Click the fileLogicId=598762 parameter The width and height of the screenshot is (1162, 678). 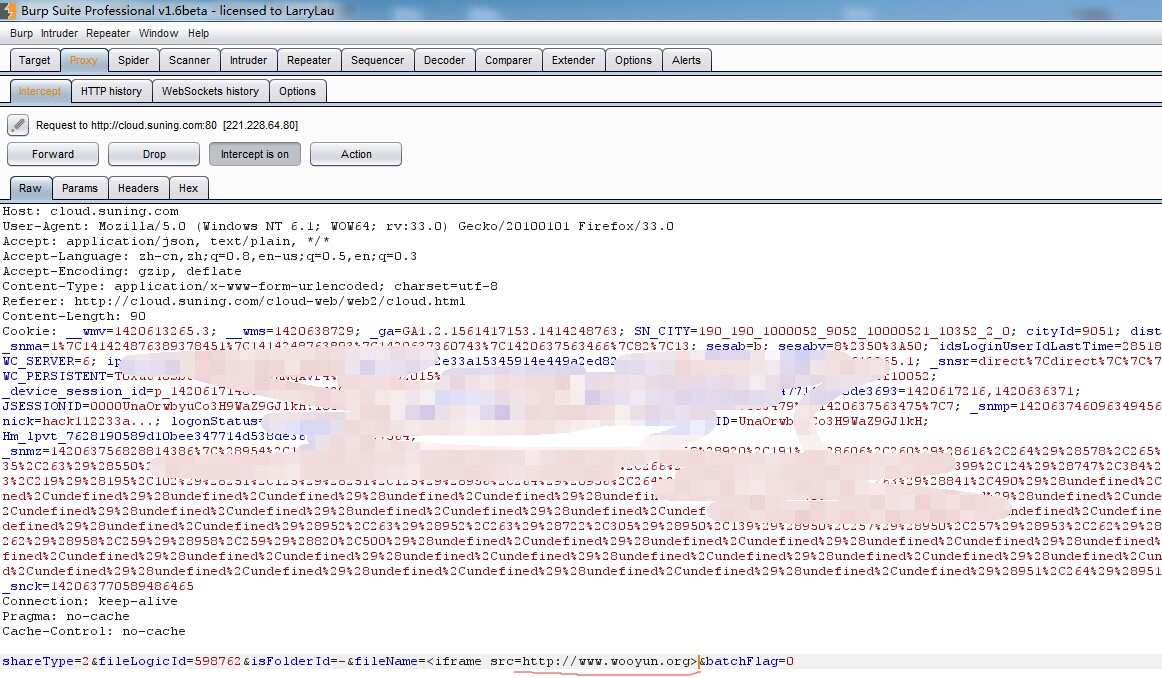(x=170, y=661)
